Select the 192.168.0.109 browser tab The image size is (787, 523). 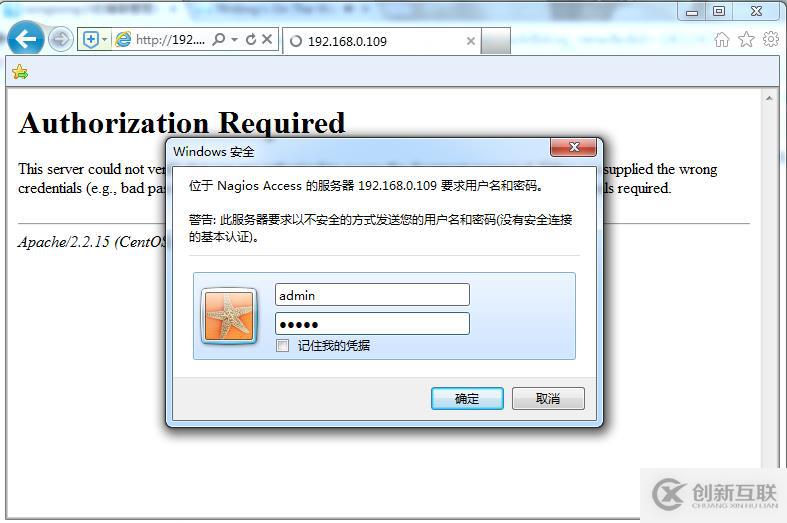click(x=381, y=41)
